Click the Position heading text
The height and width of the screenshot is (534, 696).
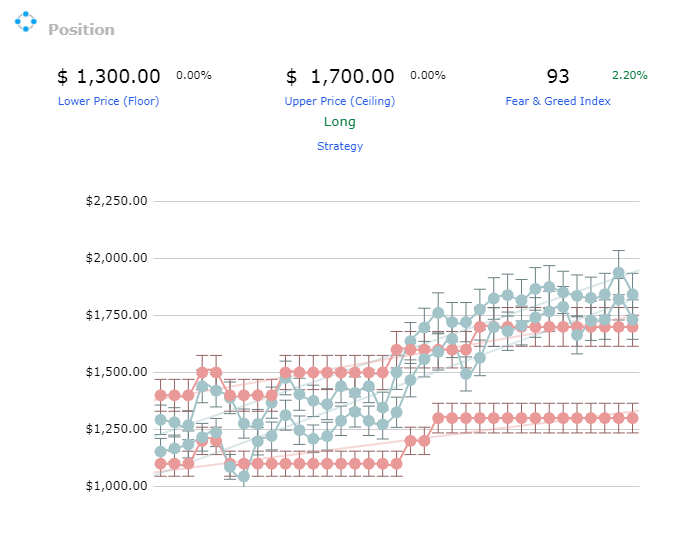[x=81, y=30]
